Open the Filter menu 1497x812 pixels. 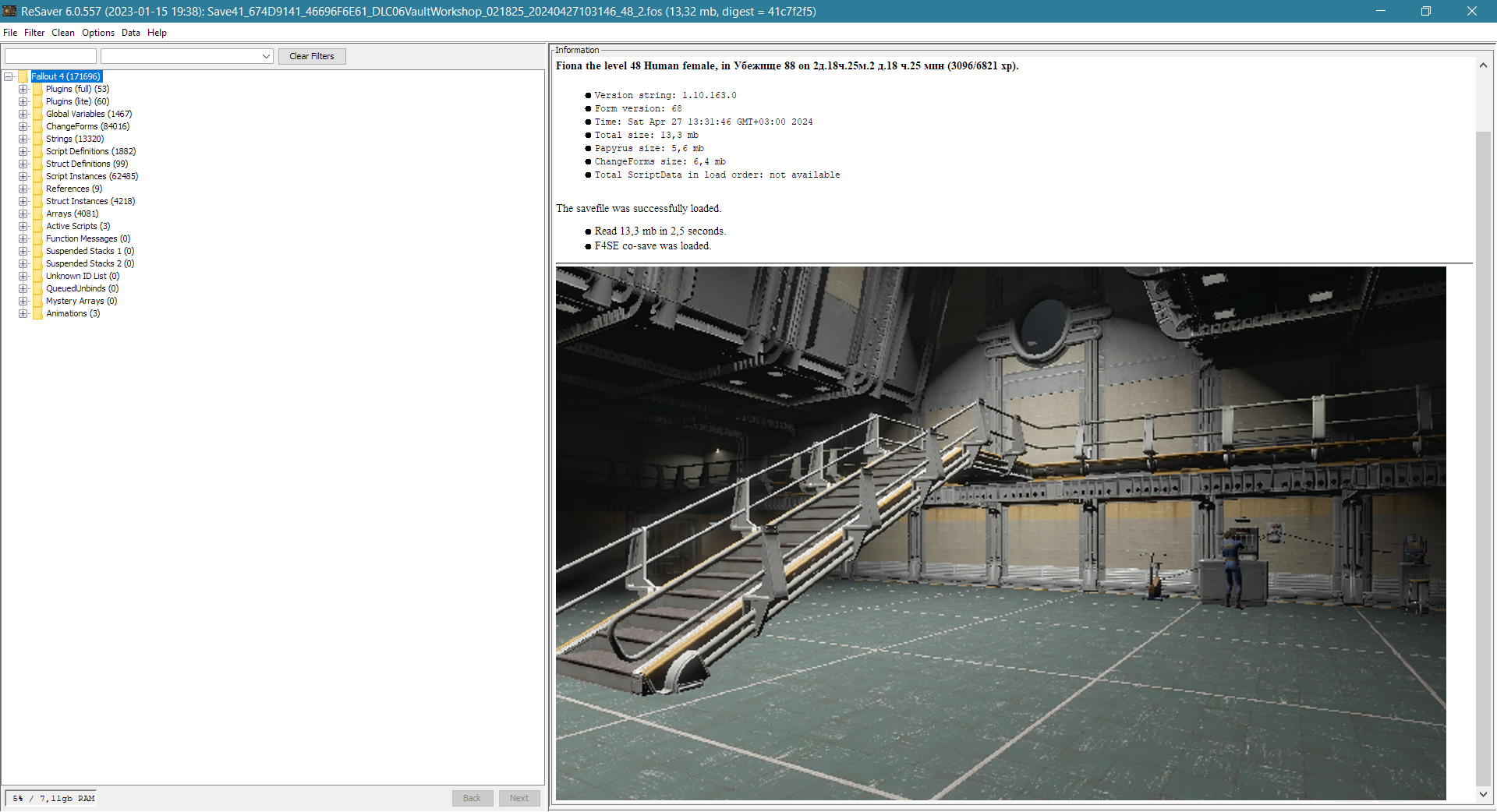point(34,33)
